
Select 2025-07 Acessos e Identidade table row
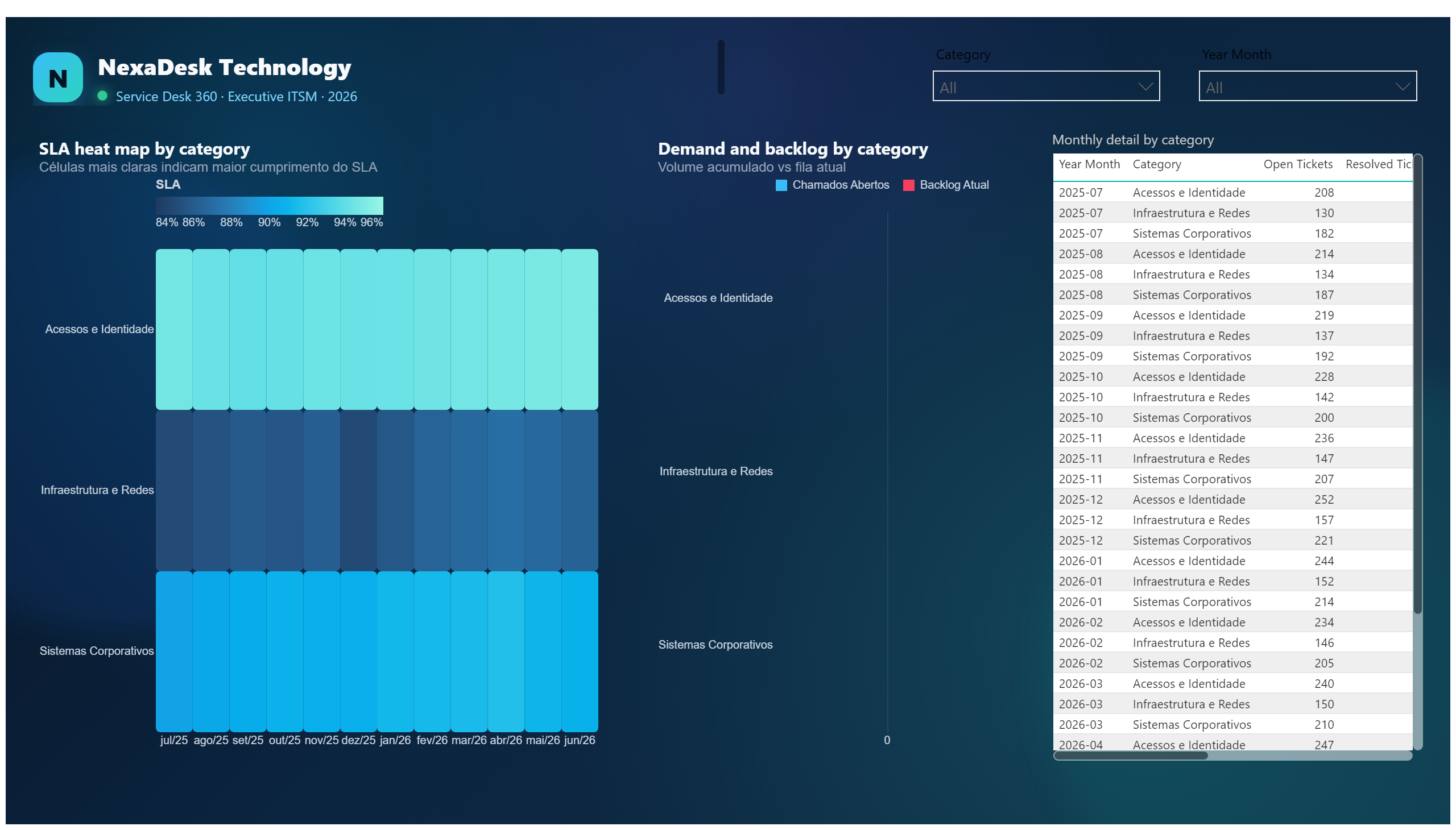[1232, 193]
